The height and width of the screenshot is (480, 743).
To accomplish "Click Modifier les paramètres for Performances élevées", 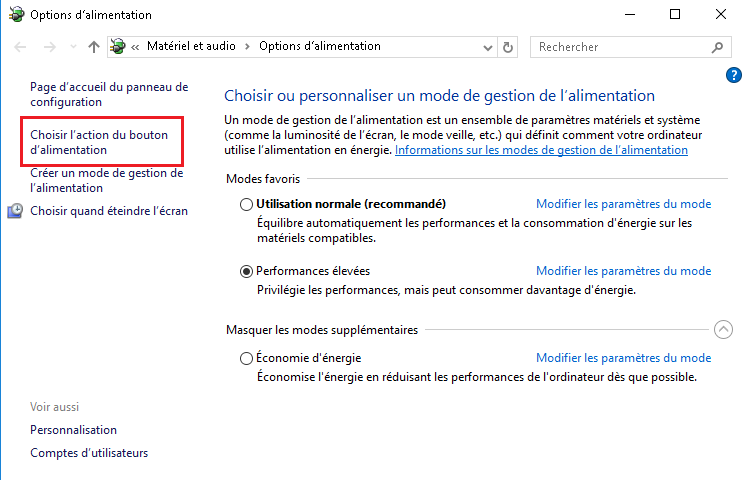I will (624, 271).
